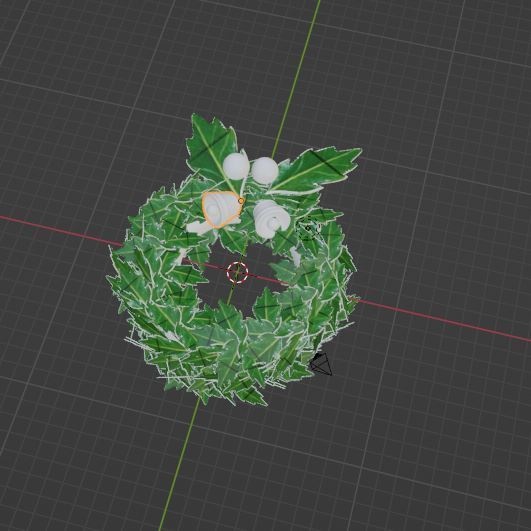Select the black camera wireframe object
531x531 pixels.
pyautogui.click(x=321, y=364)
